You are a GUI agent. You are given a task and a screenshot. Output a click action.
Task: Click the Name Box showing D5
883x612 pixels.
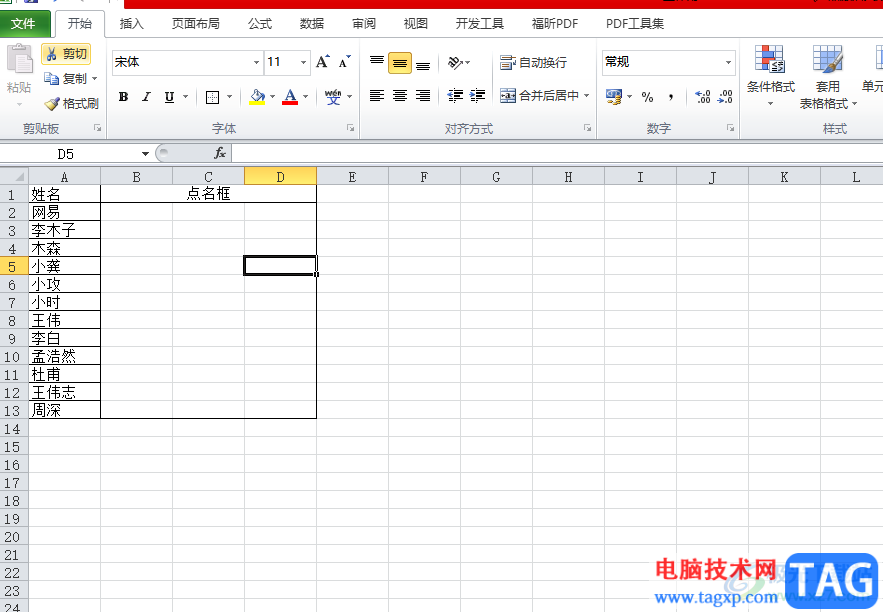coord(70,154)
